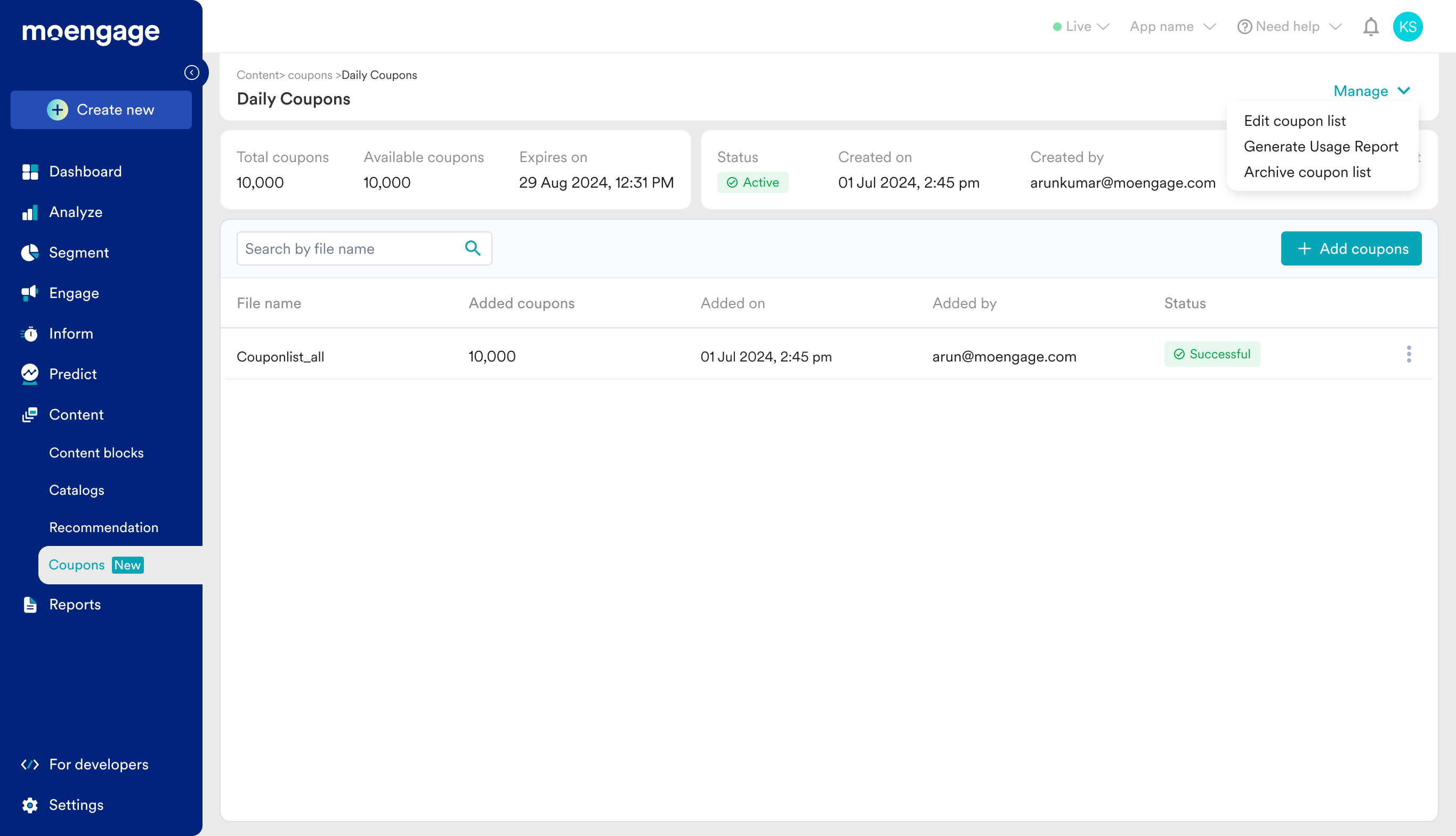
Task: Collapse the Manage dropdown menu
Action: [x=1371, y=91]
